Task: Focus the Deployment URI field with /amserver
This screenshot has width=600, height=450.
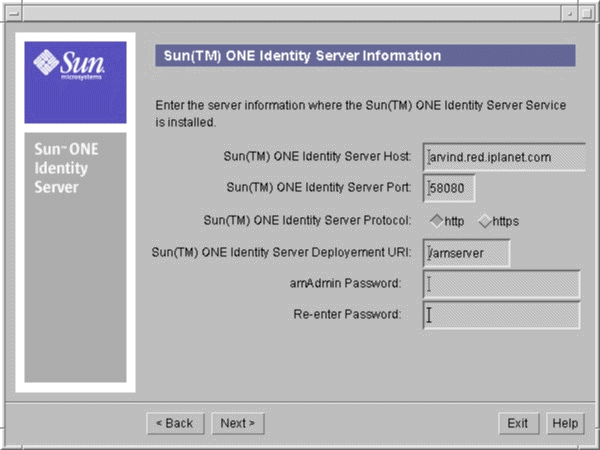Action: 466,253
